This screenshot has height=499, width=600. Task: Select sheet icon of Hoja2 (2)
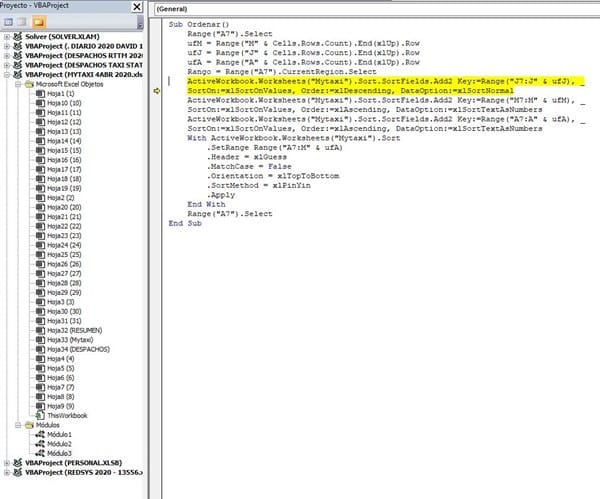(40, 198)
